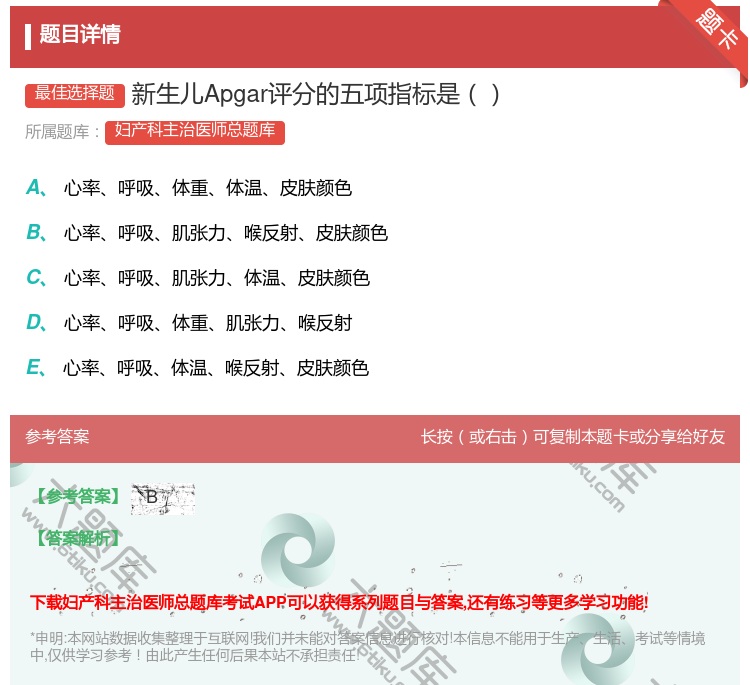Pick option C with 肌张力、体温

(x=216, y=278)
